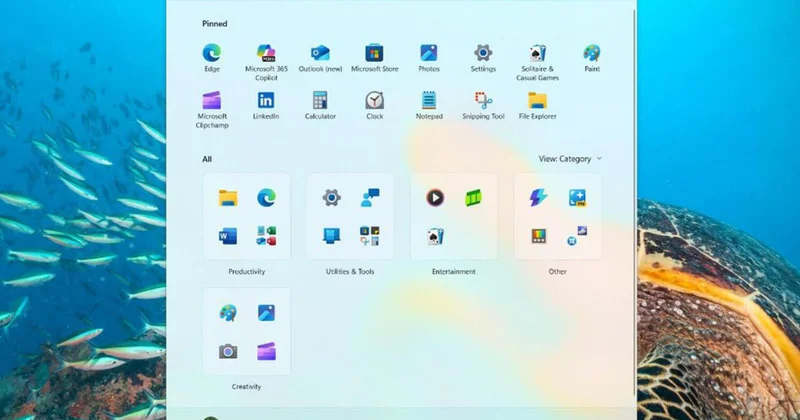Open Settings gear in Utilities & Tools
The image size is (800, 420).
pyautogui.click(x=332, y=197)
